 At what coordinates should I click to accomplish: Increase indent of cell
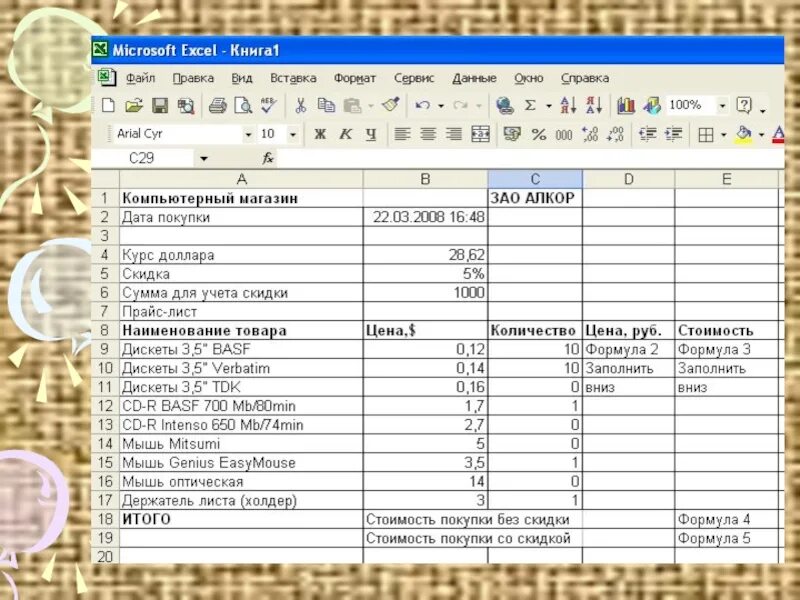pyautogui.click(x=673, y=134)
